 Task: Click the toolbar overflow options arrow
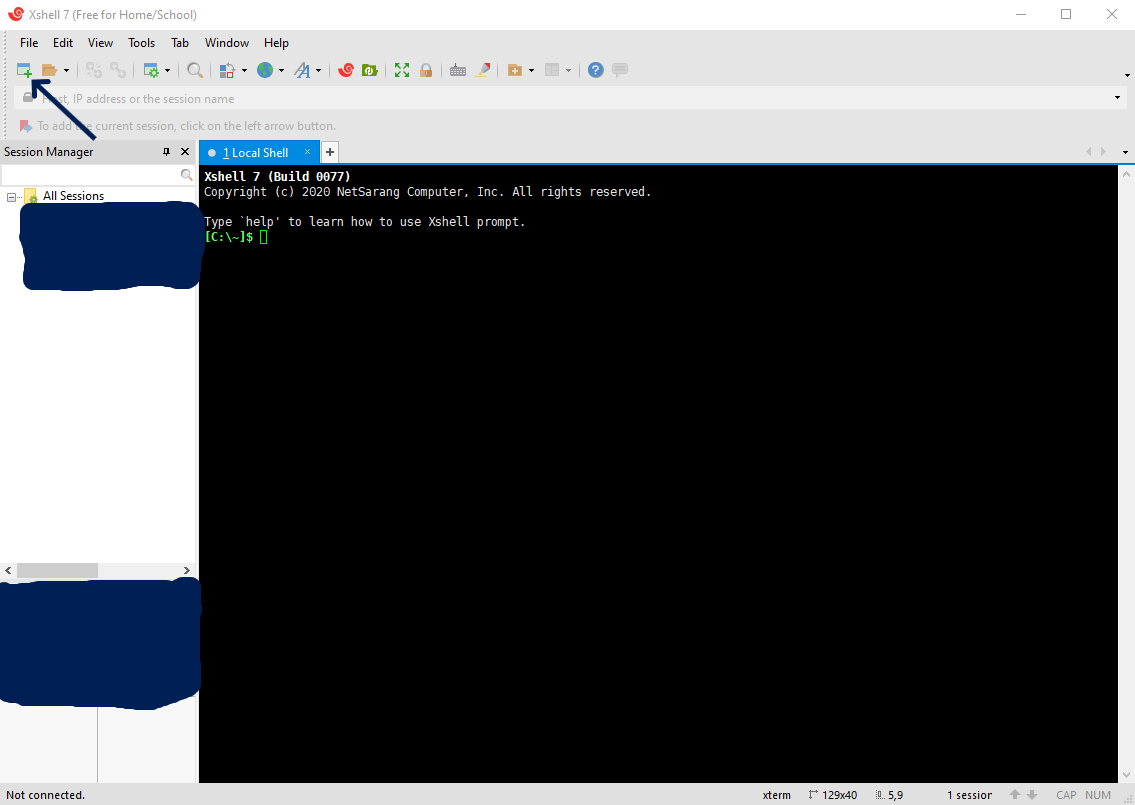(x=1127, y=75)
